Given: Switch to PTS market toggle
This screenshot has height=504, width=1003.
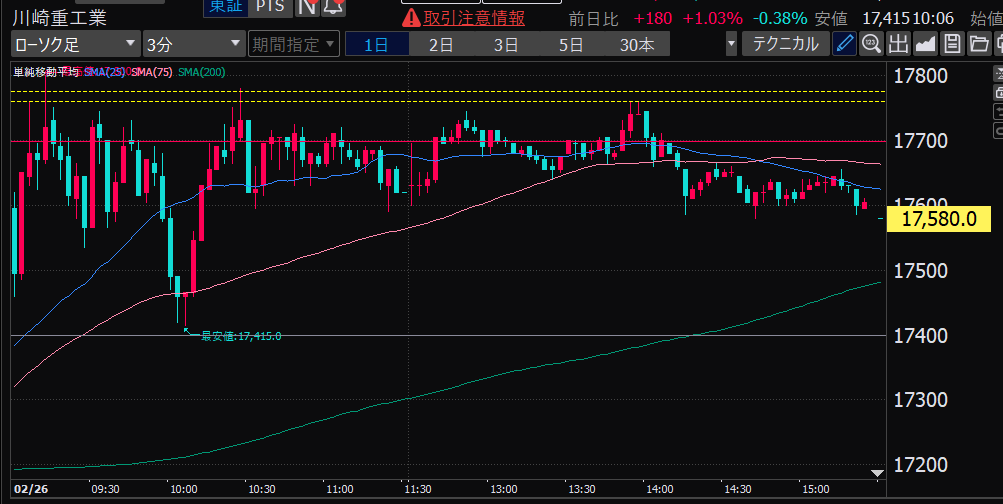Looking at the screenshot, I should tap(269, 6).
